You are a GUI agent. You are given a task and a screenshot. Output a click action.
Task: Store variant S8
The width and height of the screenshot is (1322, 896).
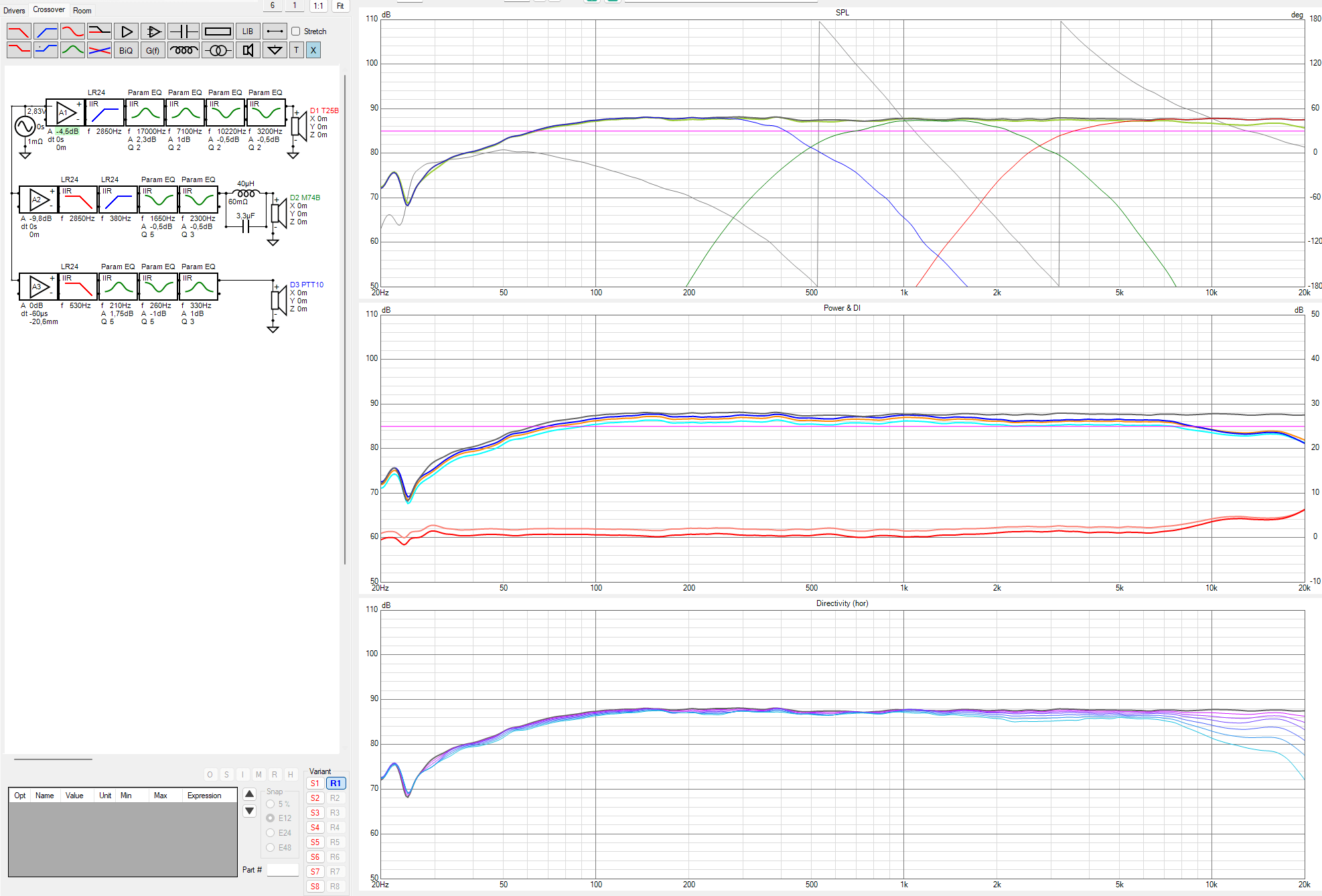(x=315, y=887)
